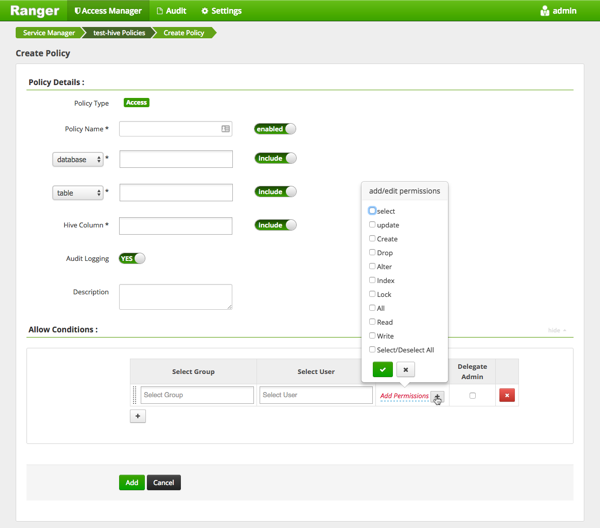Click the Select Group column header
This screenshot has height=528, width=600.
(x=193, y=372)
